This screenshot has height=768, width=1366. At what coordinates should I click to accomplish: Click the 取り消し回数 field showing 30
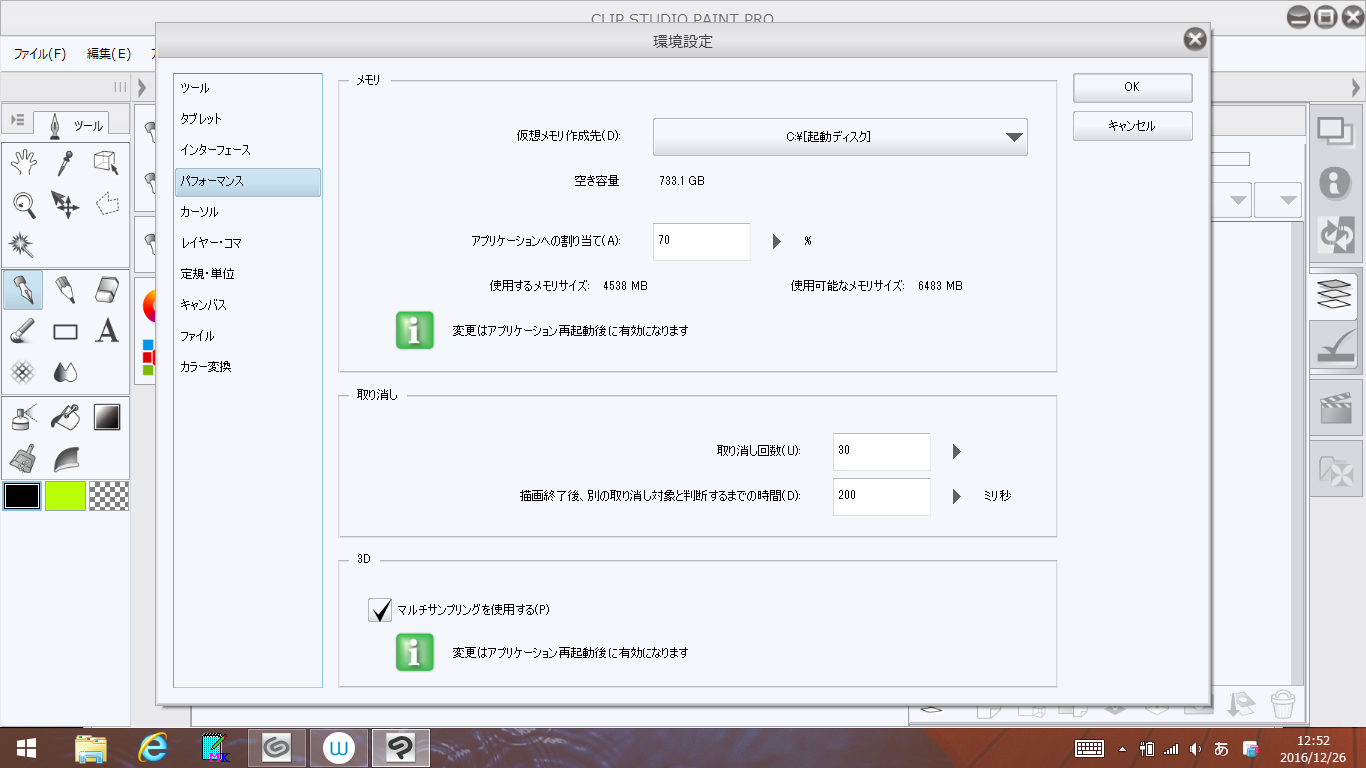(881, 451)
